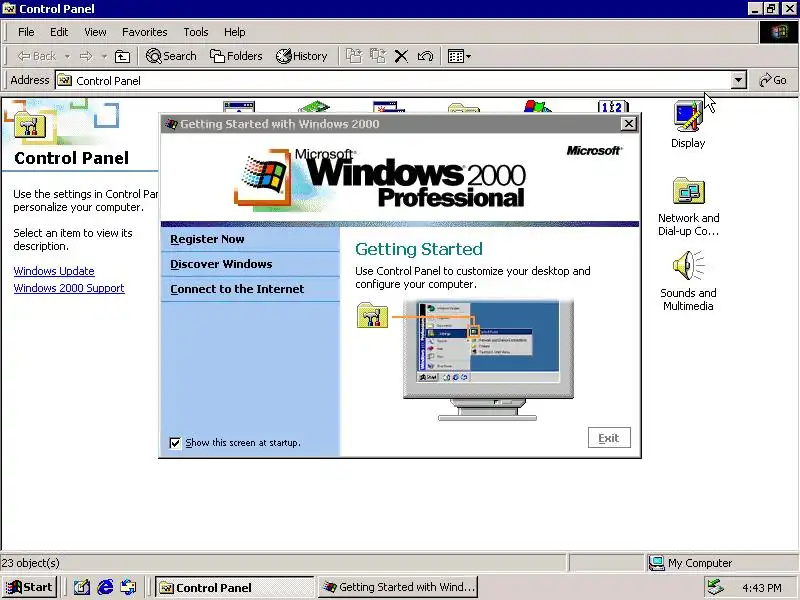Image resolution: width=800 pixels, height=600 pixels.
Task: Open the Tools menu
Action: click(x=196, y=32)
